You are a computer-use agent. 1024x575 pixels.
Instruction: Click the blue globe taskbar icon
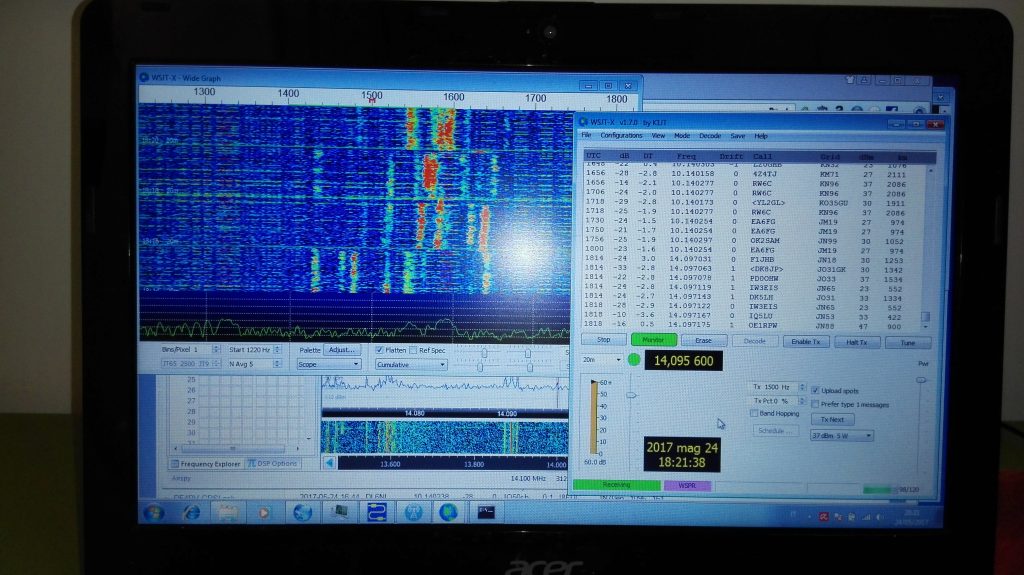(302, 513)
